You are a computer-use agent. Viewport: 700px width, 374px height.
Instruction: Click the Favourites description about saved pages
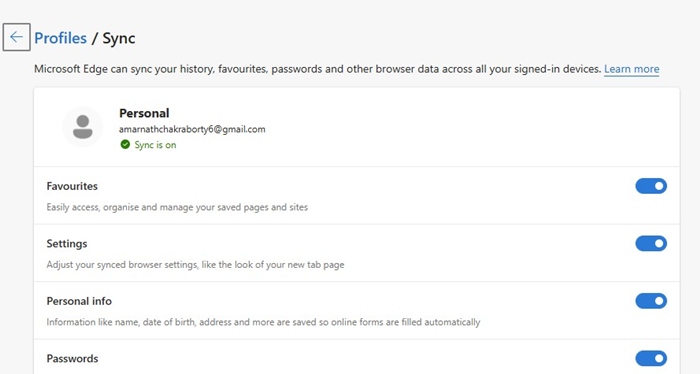click(x=177, y=208)
